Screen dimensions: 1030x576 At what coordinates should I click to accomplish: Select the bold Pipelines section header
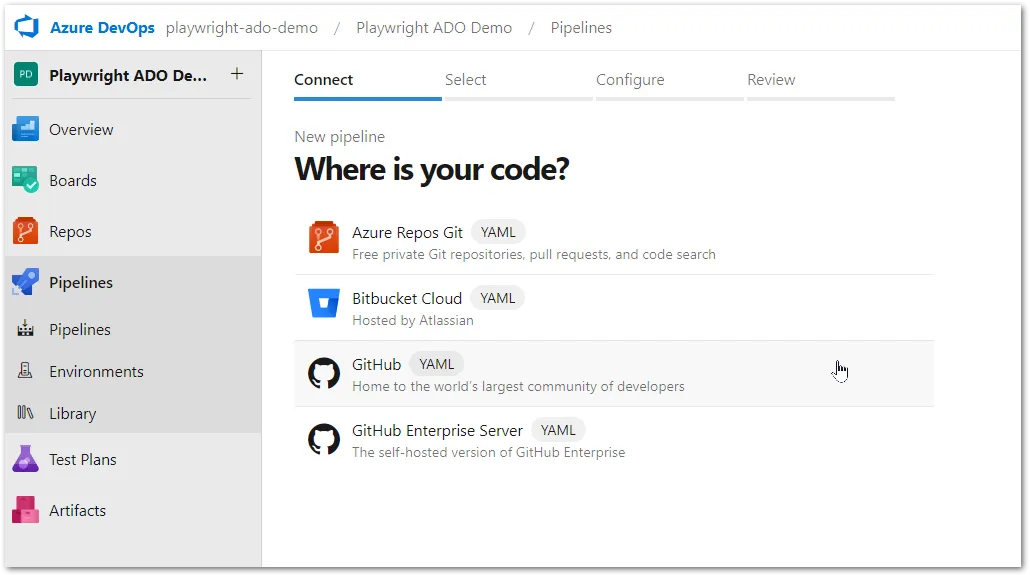[x=81, y=282]
